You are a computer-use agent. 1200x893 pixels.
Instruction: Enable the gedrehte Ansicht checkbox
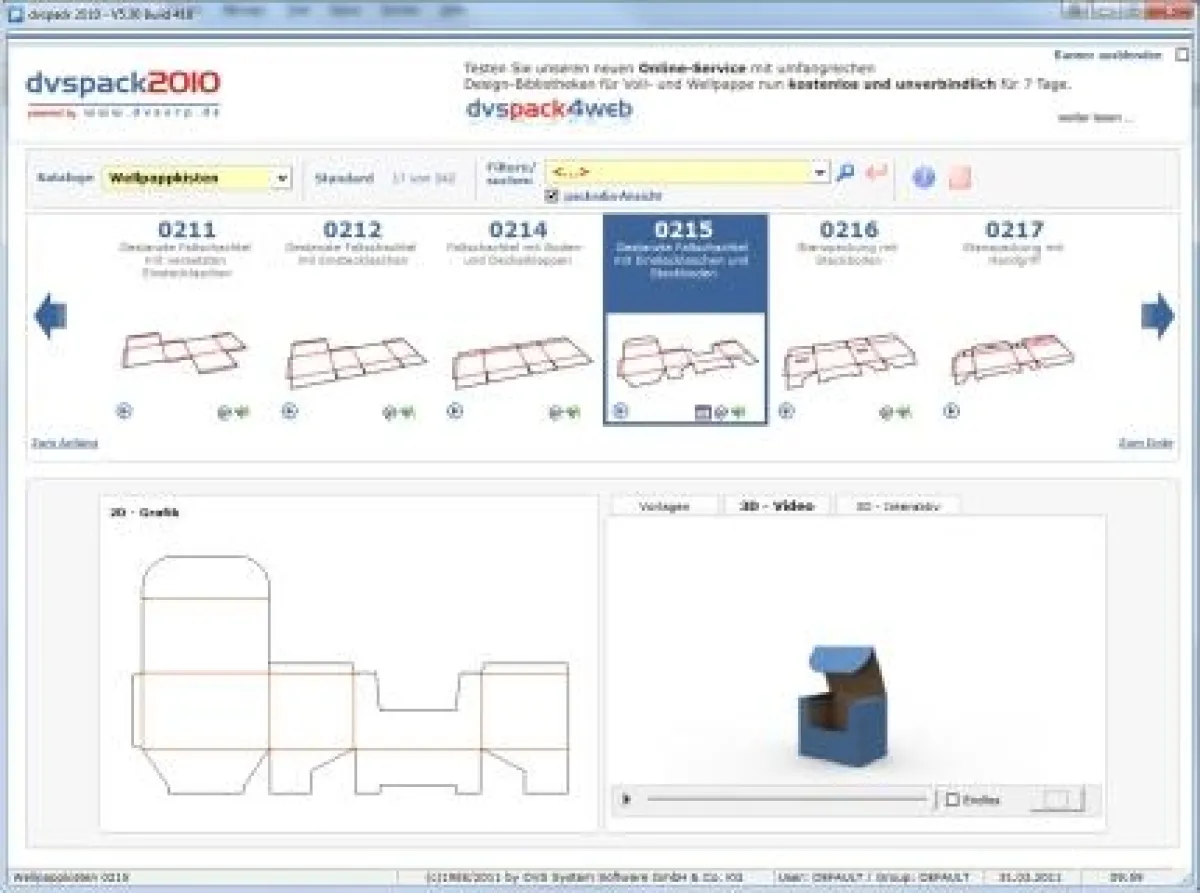553,194
